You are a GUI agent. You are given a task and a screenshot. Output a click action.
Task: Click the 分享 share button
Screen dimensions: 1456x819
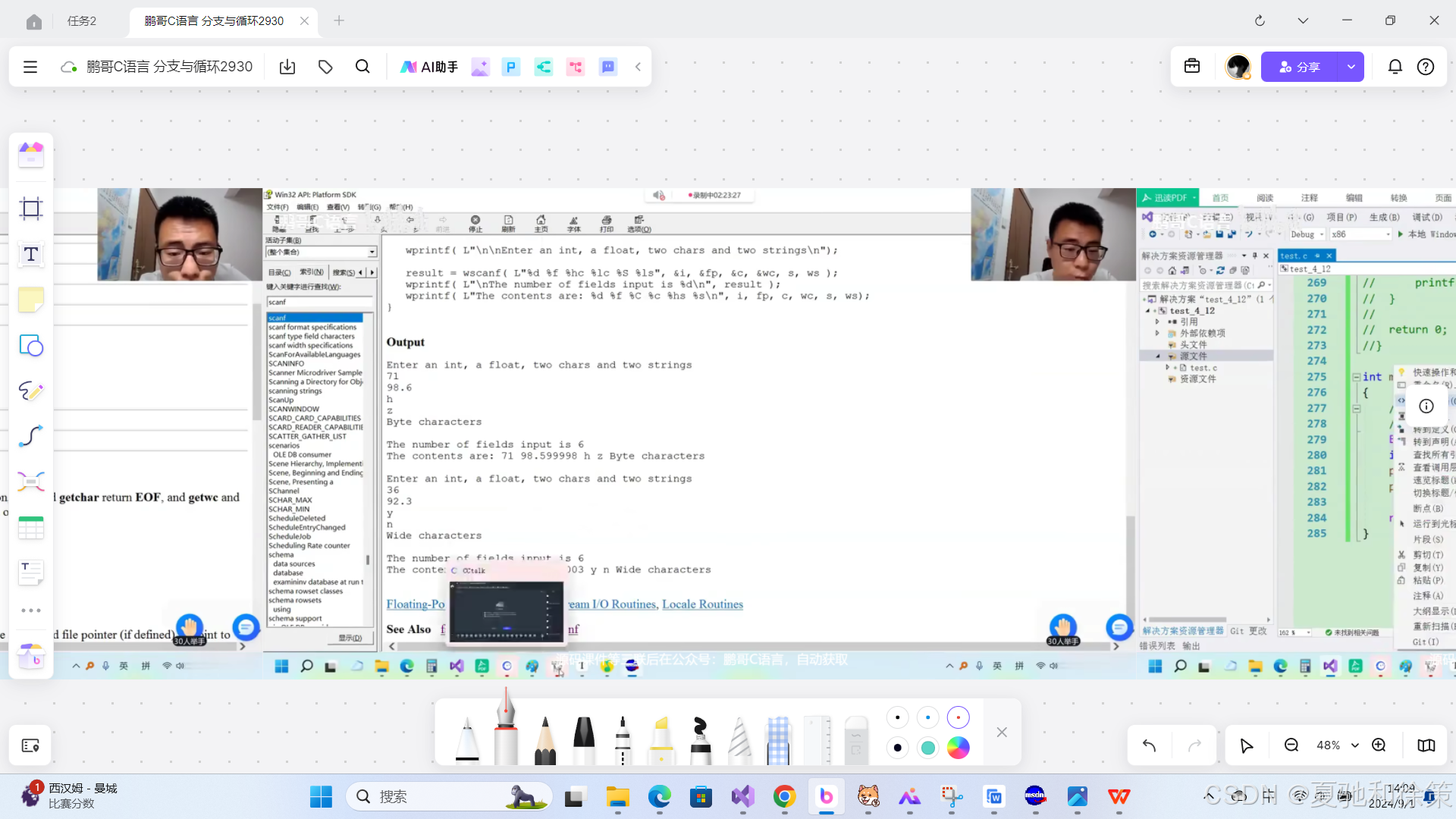1300,67
